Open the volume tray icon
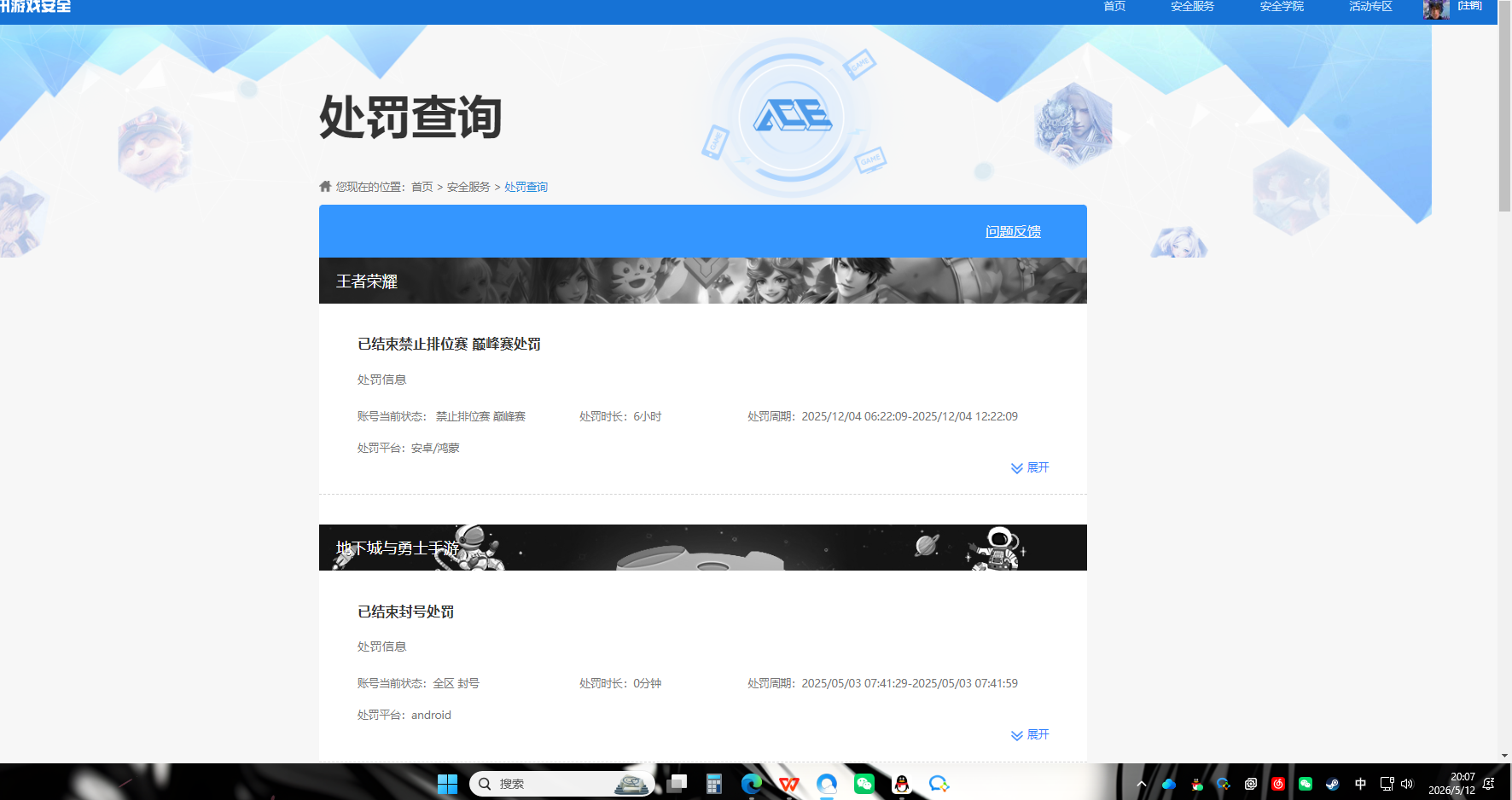 (1407, 784)
